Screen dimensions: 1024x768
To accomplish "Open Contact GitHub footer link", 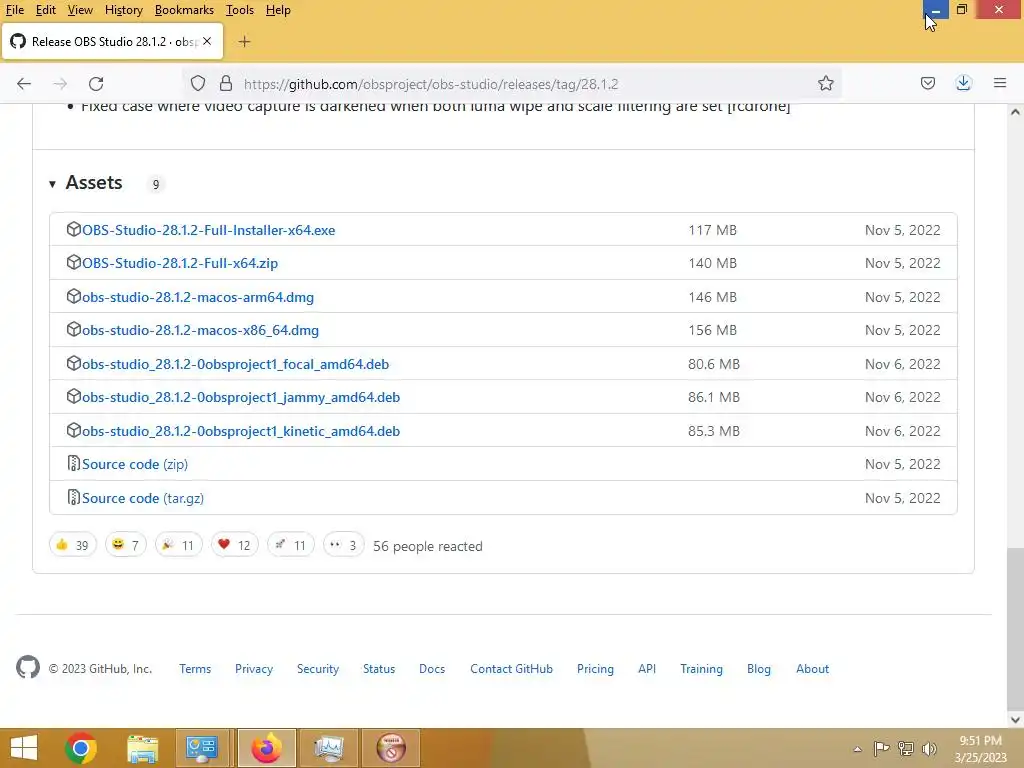I will (x=511, y=669).
